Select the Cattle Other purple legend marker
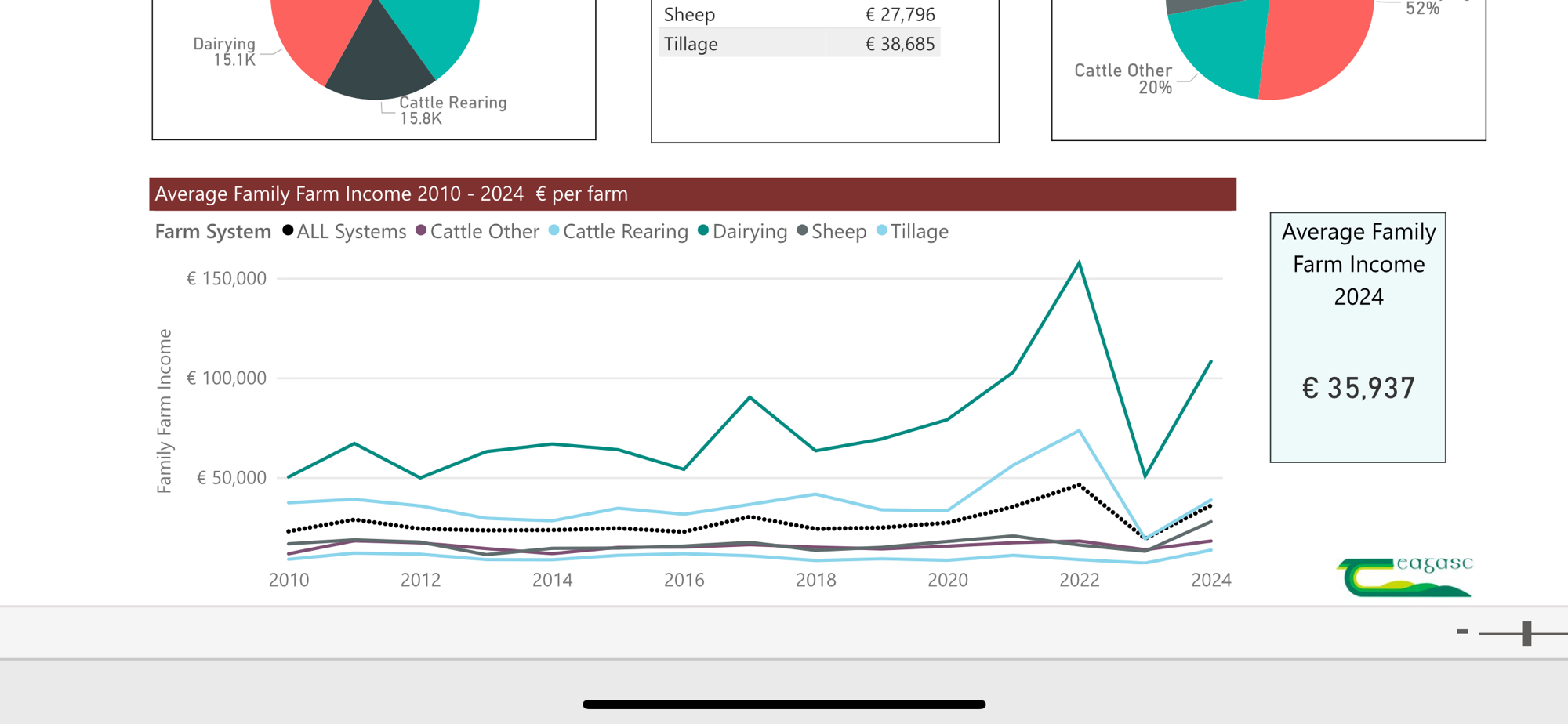The image size is (1568, 724). (x=421, y=230)
